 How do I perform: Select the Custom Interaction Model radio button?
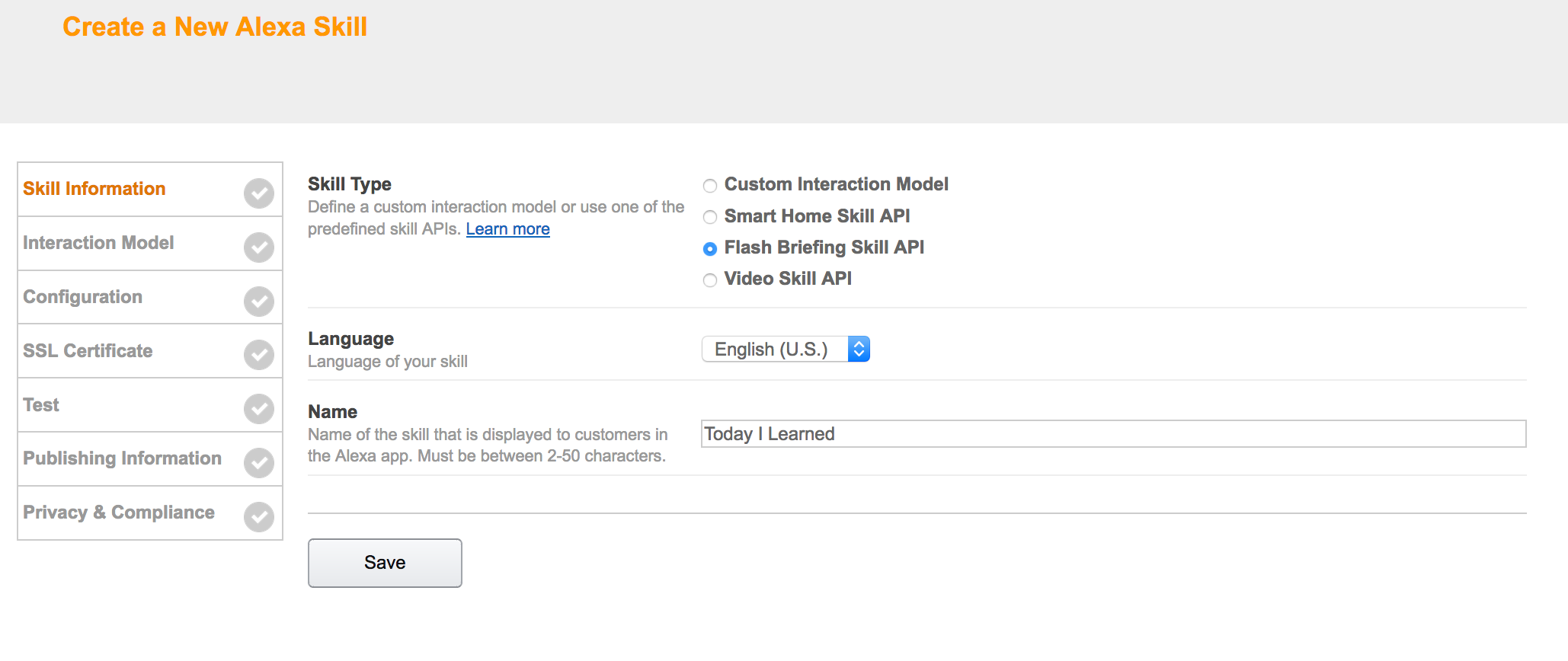tap(710, 186)
